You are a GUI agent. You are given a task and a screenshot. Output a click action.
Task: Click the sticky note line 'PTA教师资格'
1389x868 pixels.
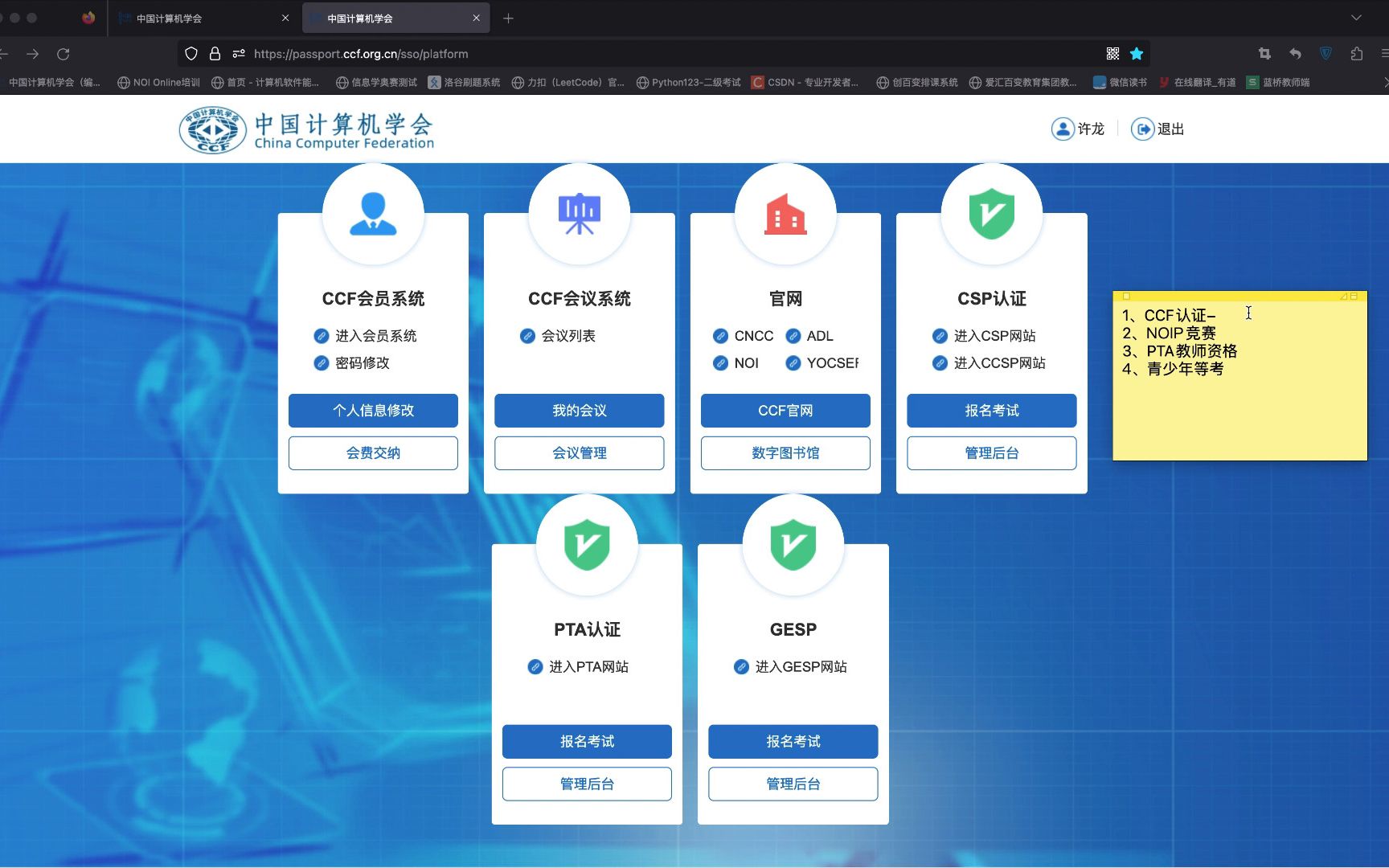(x=1191, y=351)
